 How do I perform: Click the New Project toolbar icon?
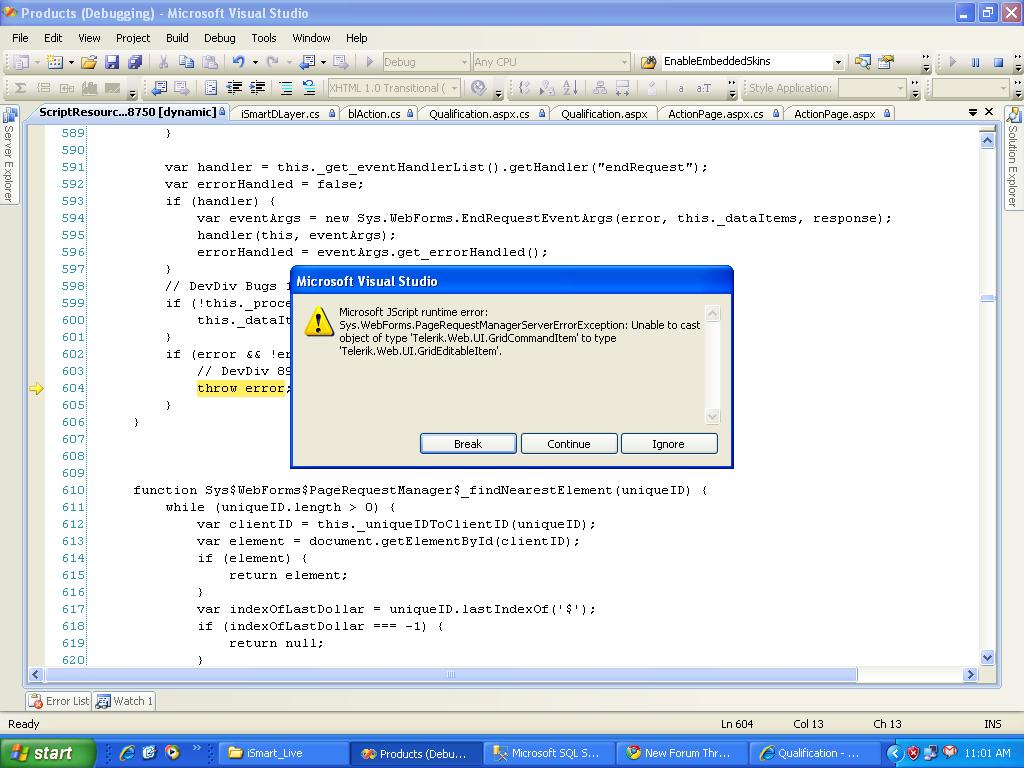[x=21, y=62]
